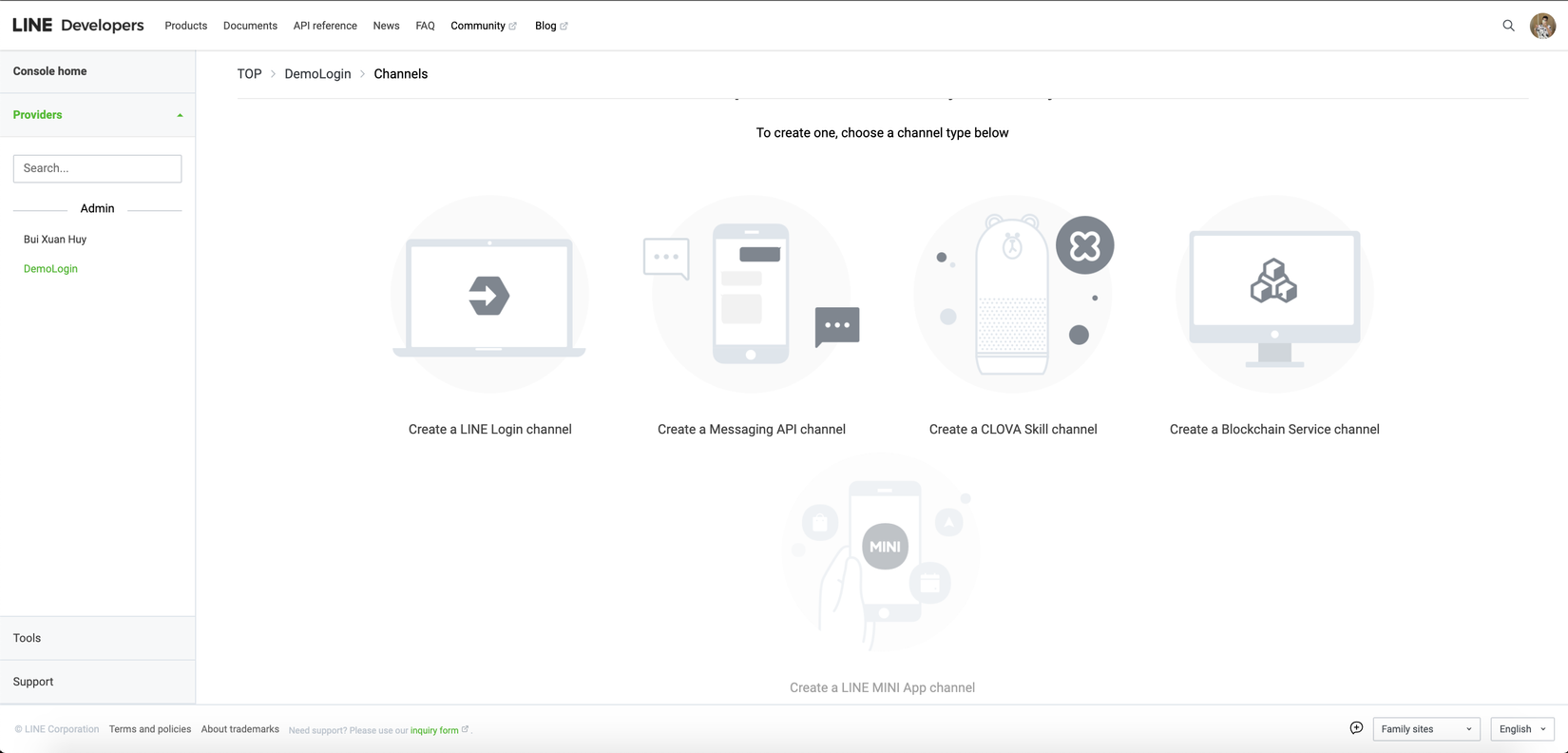Click Create a CLOVA Skill channel
Viewport: 1568px width, 753px height.
tap(1013, 430)
